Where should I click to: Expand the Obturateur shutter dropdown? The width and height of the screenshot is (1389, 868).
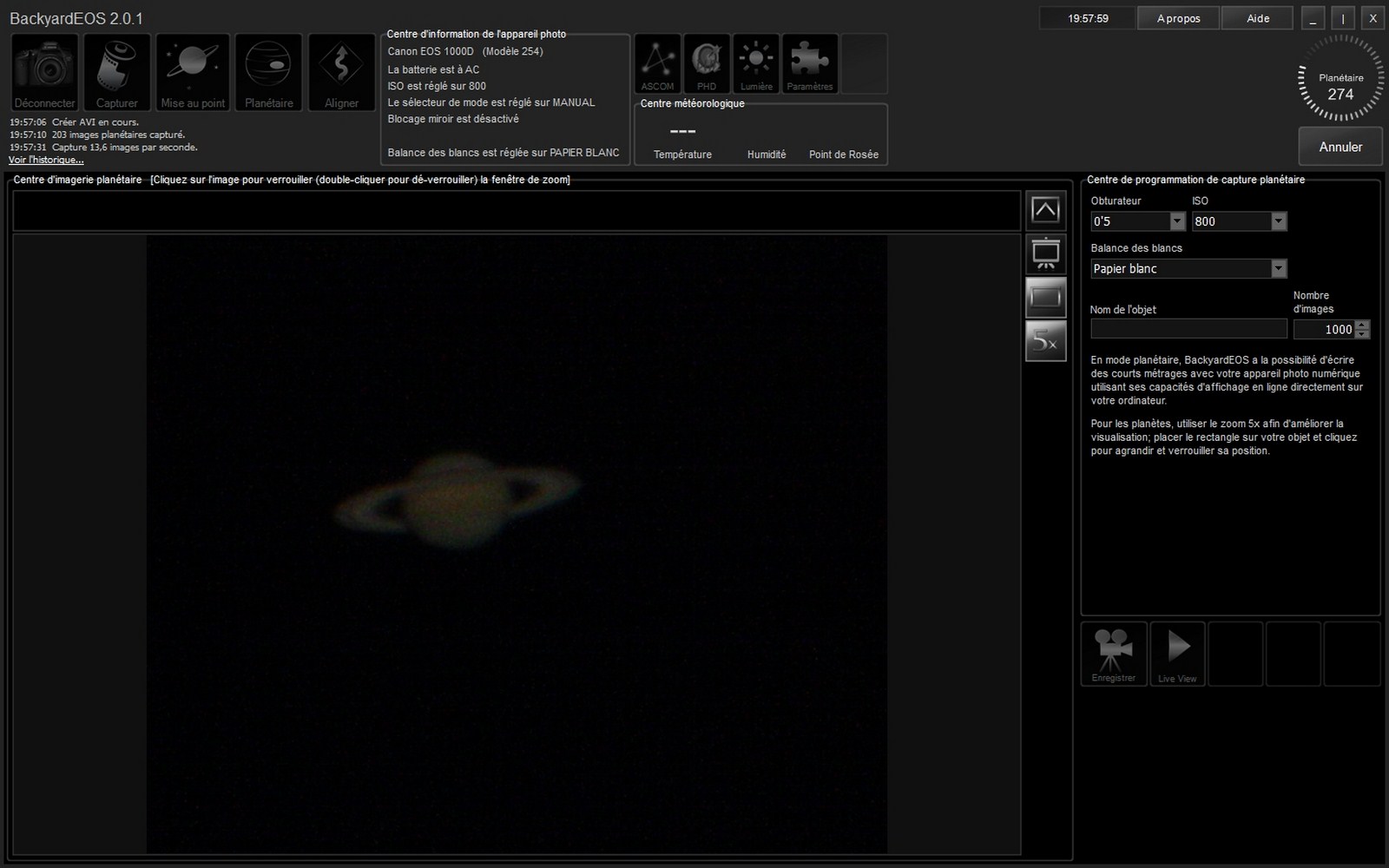1137,221
